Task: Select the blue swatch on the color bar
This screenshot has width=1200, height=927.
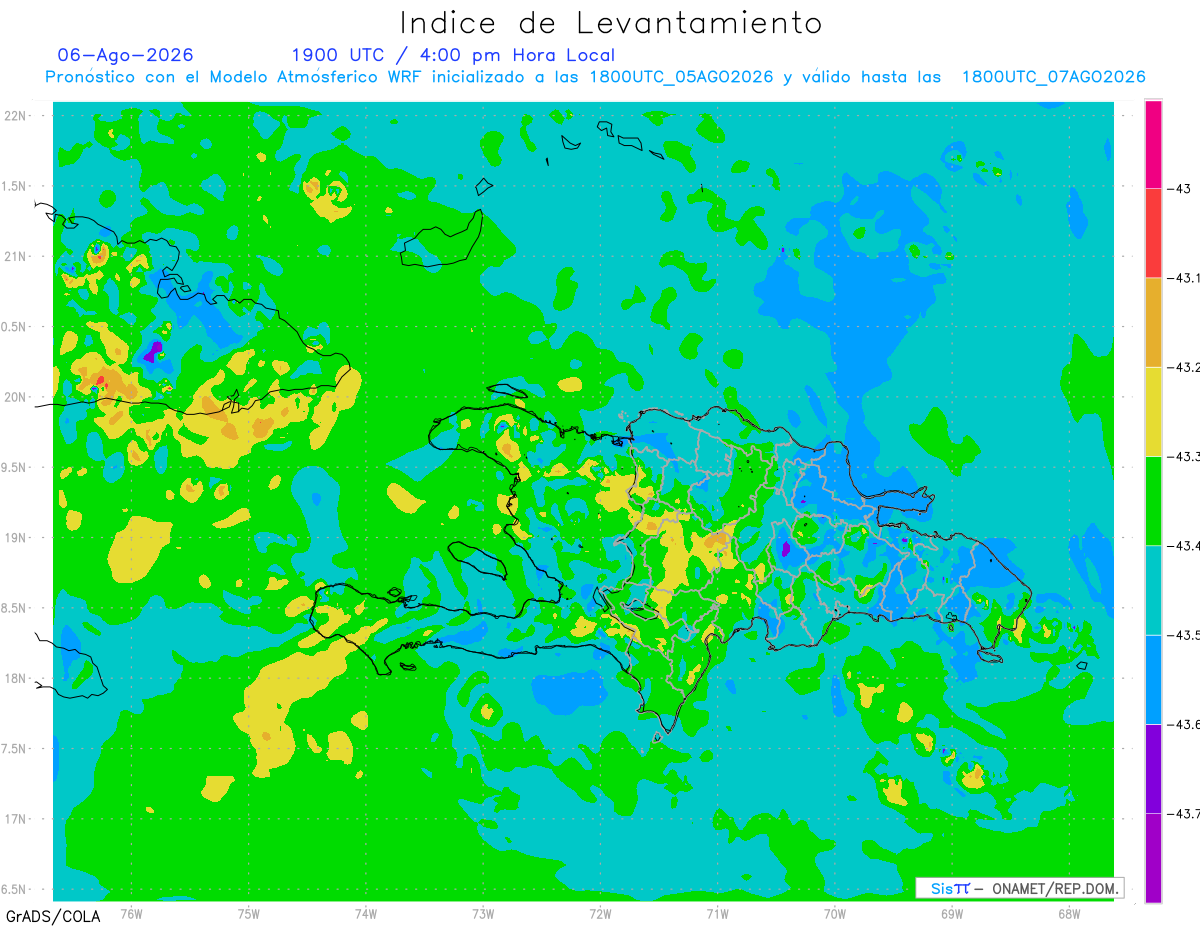Action: (x=1153, y=679)
